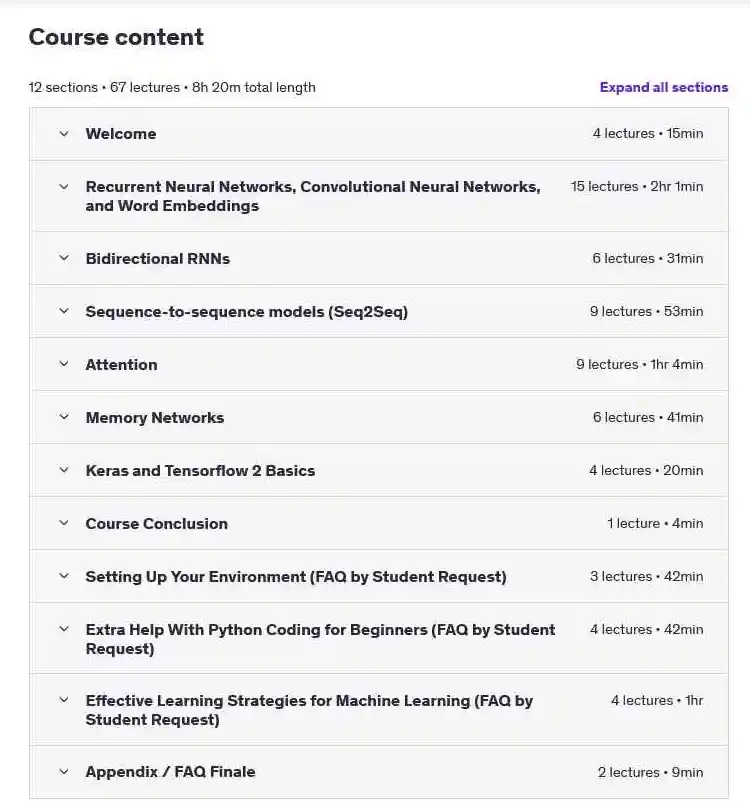Click the chevron for Appendix / FAQ Finale
Screen dimensions: 750x807
[x=64, y=772]
